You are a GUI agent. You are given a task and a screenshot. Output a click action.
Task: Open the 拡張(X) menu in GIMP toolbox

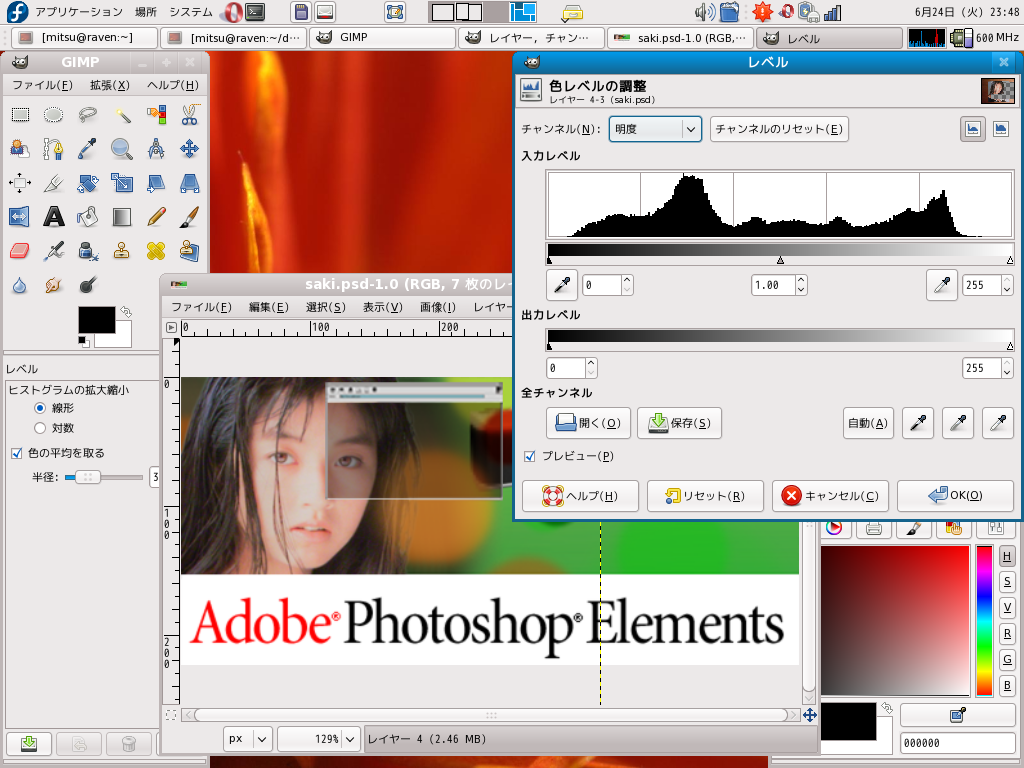click(x=109, y=85)
